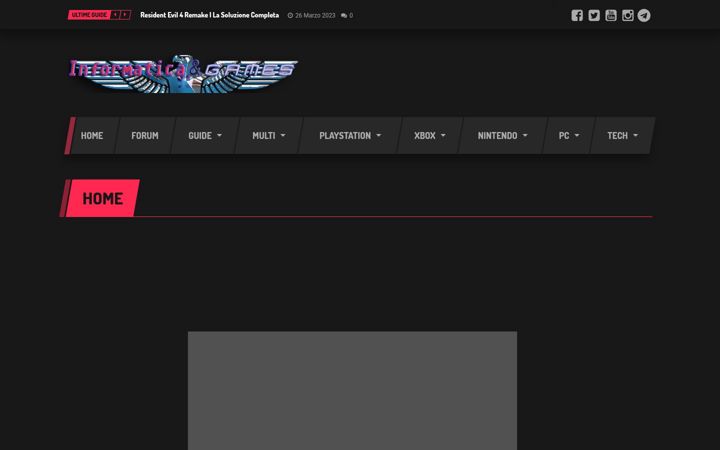Click the gray placeholder content box
This screenshot has height=450, width=720.
(x=352, y=391)
